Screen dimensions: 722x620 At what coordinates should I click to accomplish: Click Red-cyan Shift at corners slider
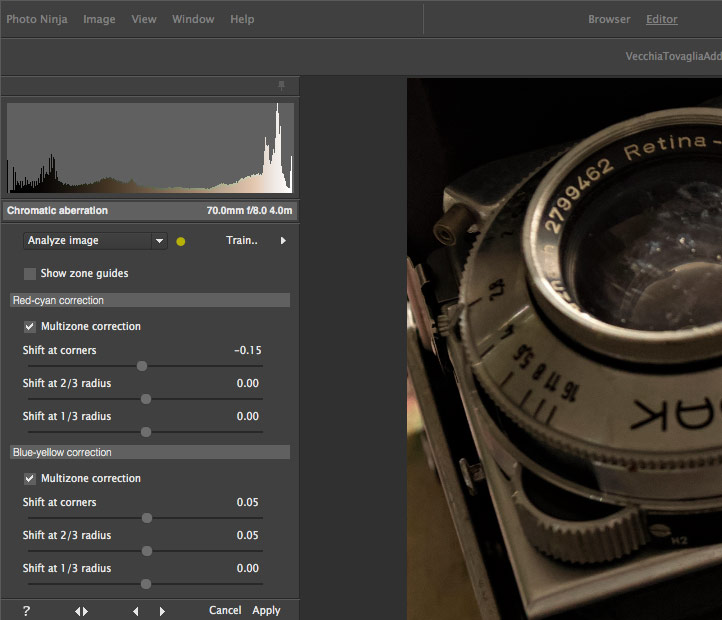click(x=145, y=366)
